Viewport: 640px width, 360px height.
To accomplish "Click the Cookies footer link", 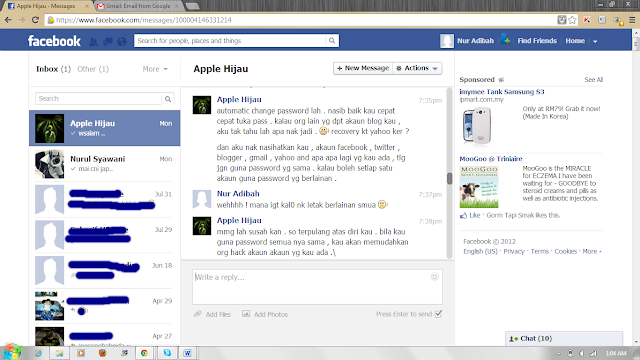I will (x=565, y=251).
